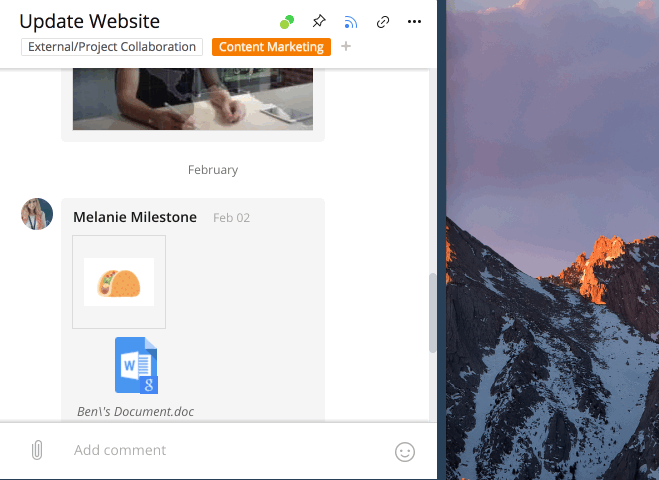Click the Feb 02 timestamp
The image size is (659, 480).
[232, 218]
